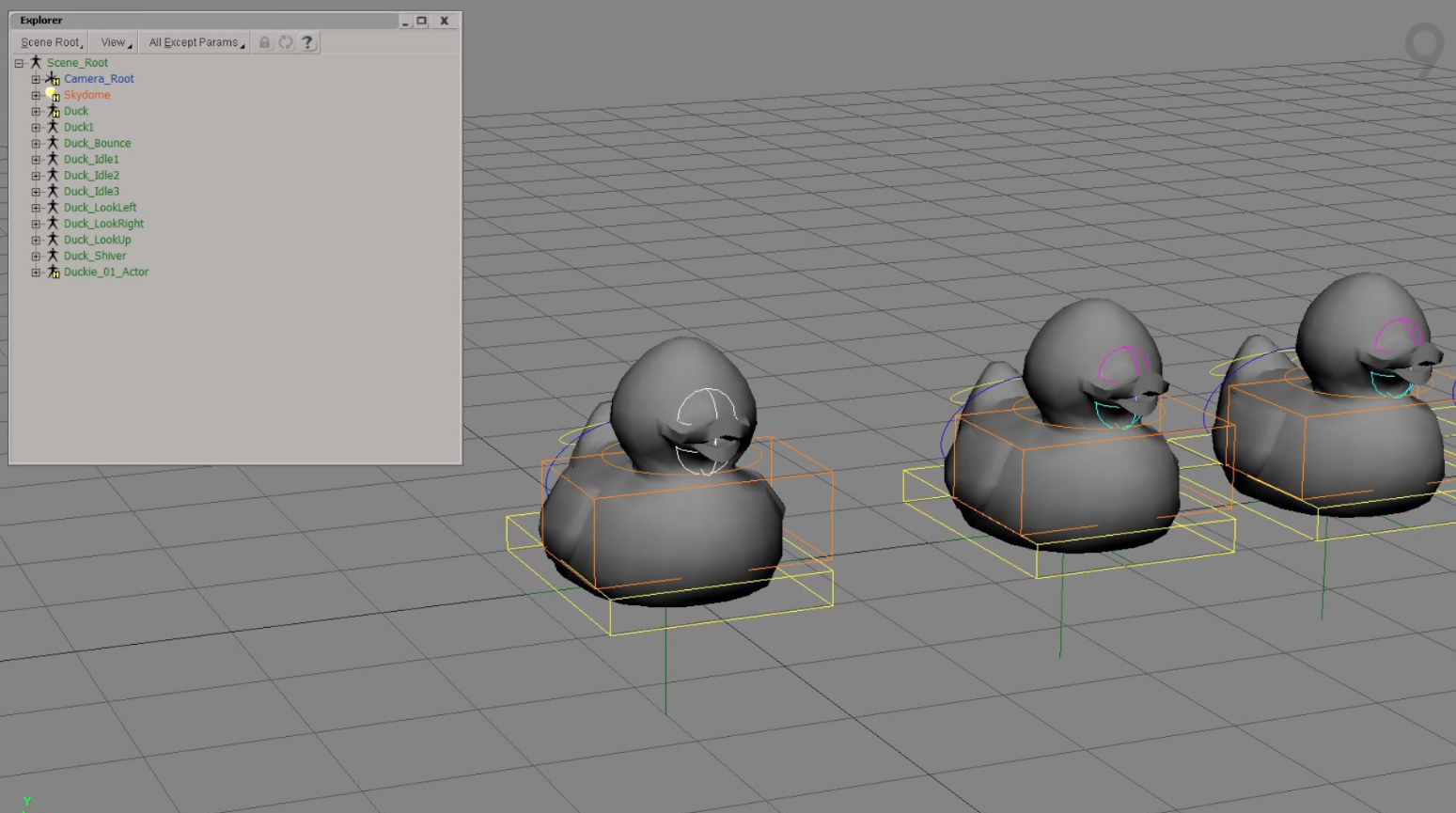Open the All Except Params filter menu

[195, 42]
